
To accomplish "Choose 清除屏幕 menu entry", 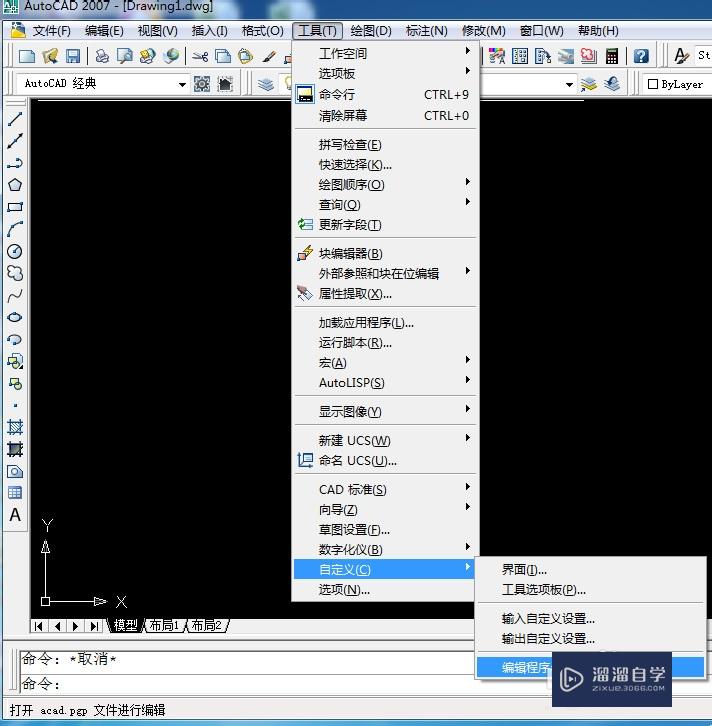I will click(385, 115).
